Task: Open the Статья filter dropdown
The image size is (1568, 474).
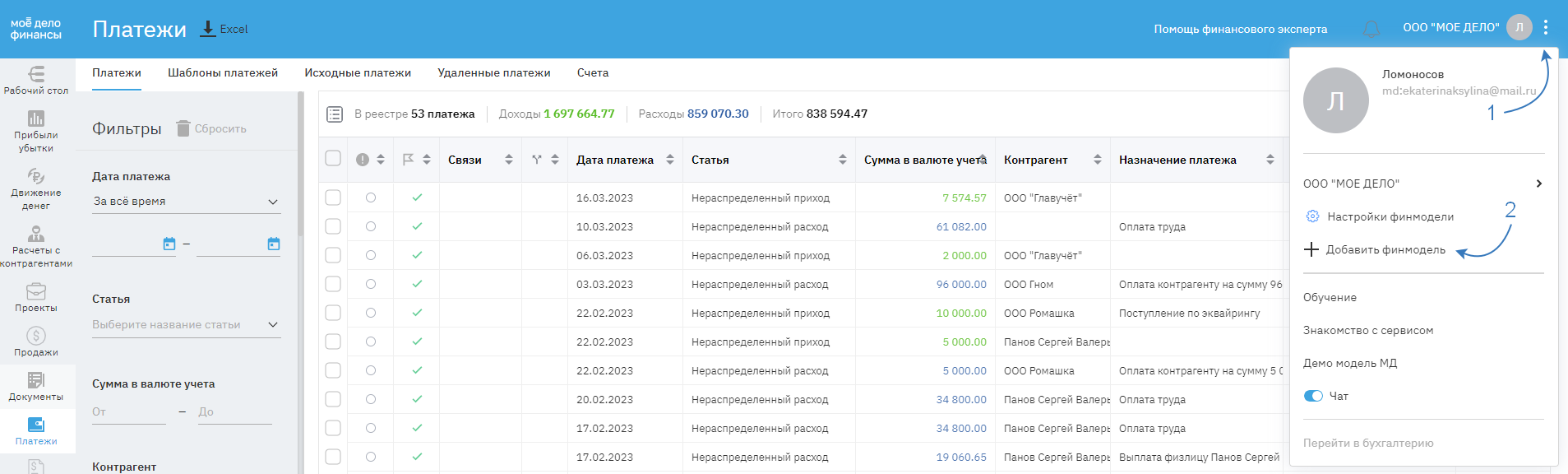Action: [186, 325]
